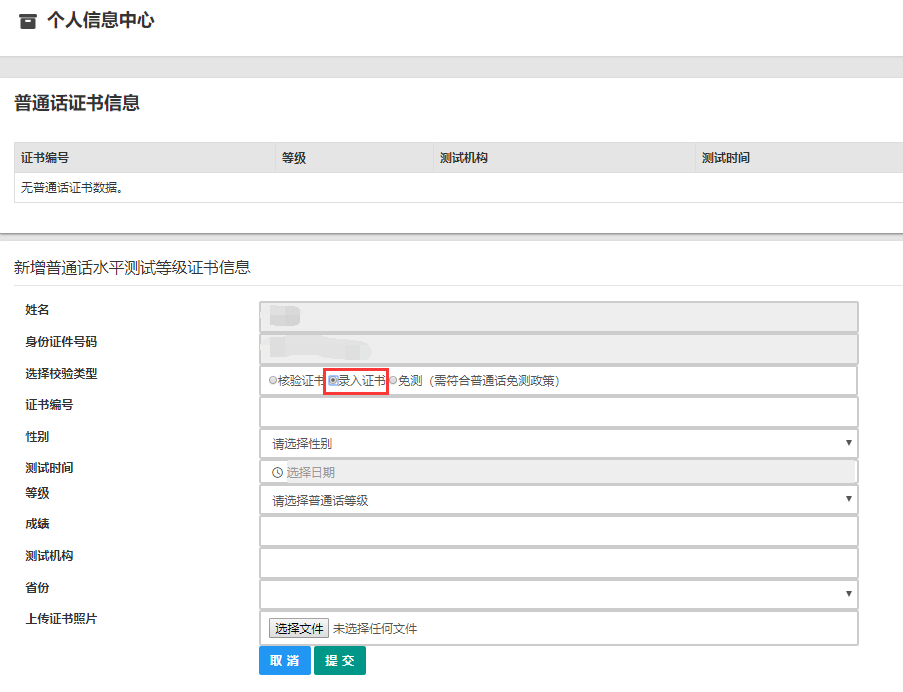Screen dimensions: 903x692
Task: Expand the 等级 Putonghua level dropdown
Action: point(556,498)
